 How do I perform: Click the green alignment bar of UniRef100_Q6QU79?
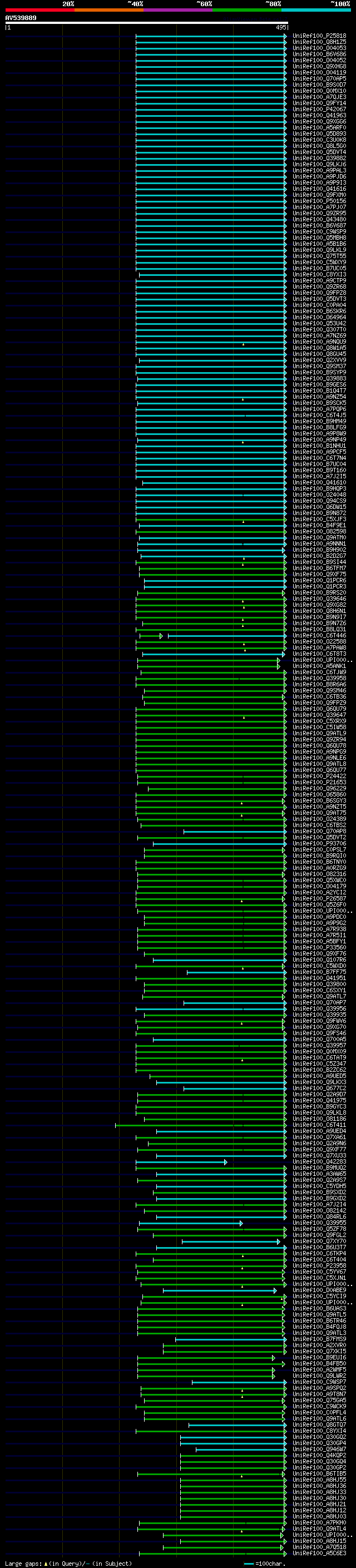pos(211,709)
